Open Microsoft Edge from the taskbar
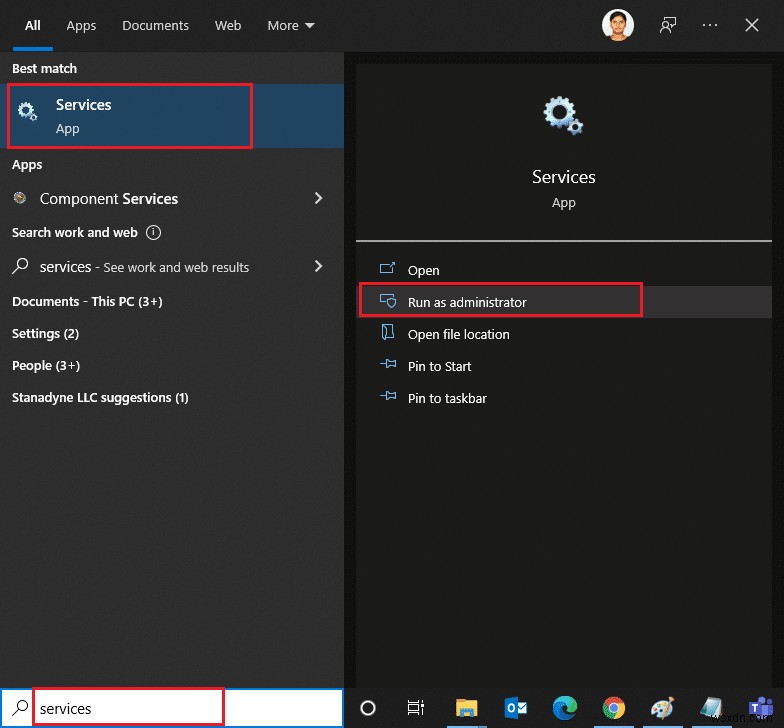Viewport: 784px width, 728px height. coord(565,708)
